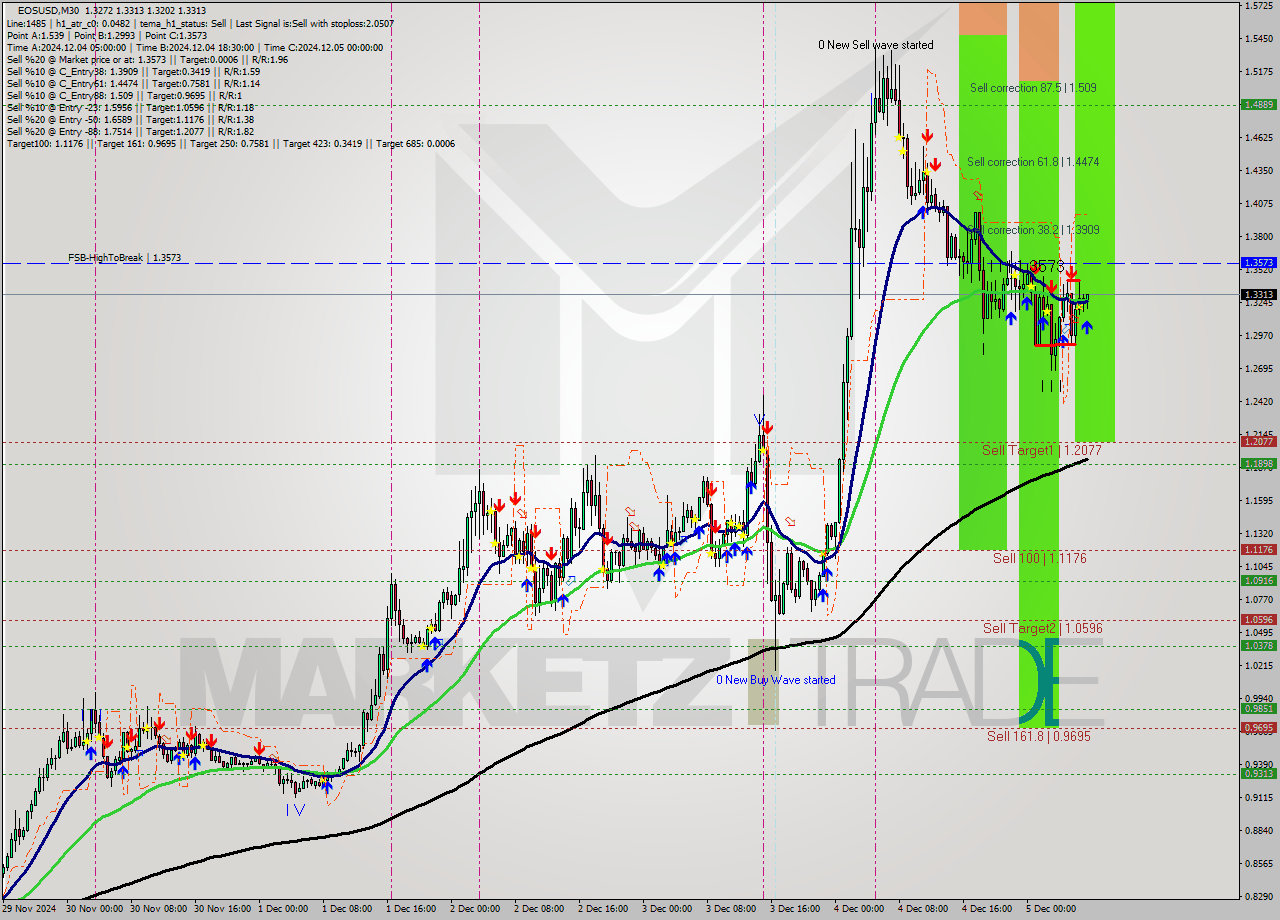1280x920 pixels.
Task: Select the red 1.2077 price tag
Action: click(1258, 441)
